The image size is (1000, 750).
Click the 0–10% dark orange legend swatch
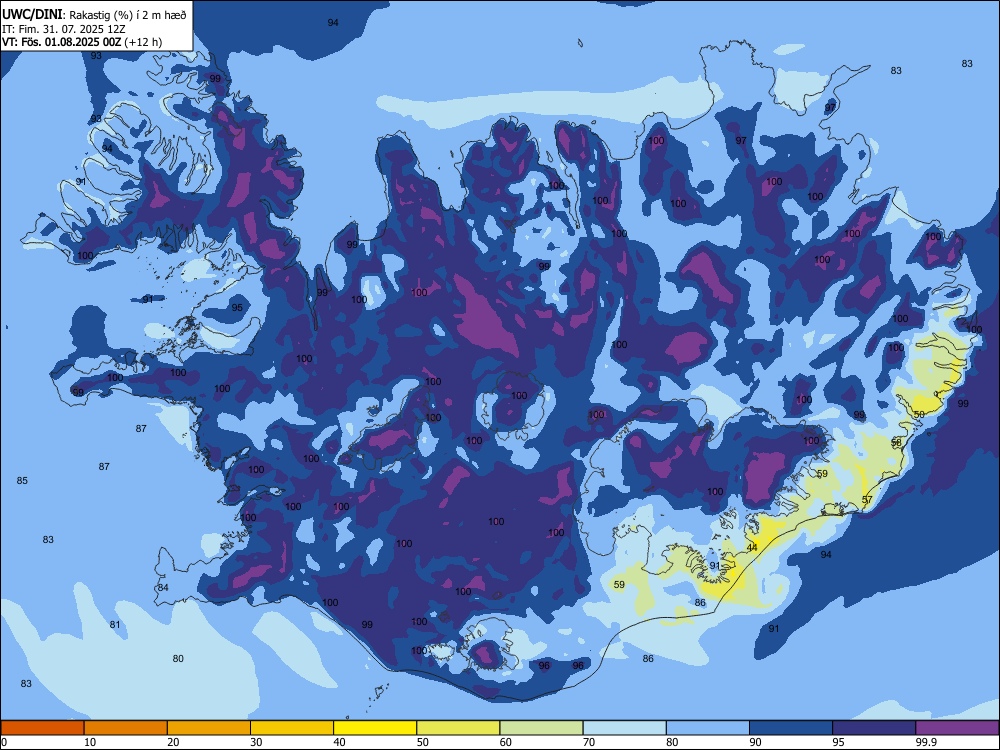tap(42, 728)
